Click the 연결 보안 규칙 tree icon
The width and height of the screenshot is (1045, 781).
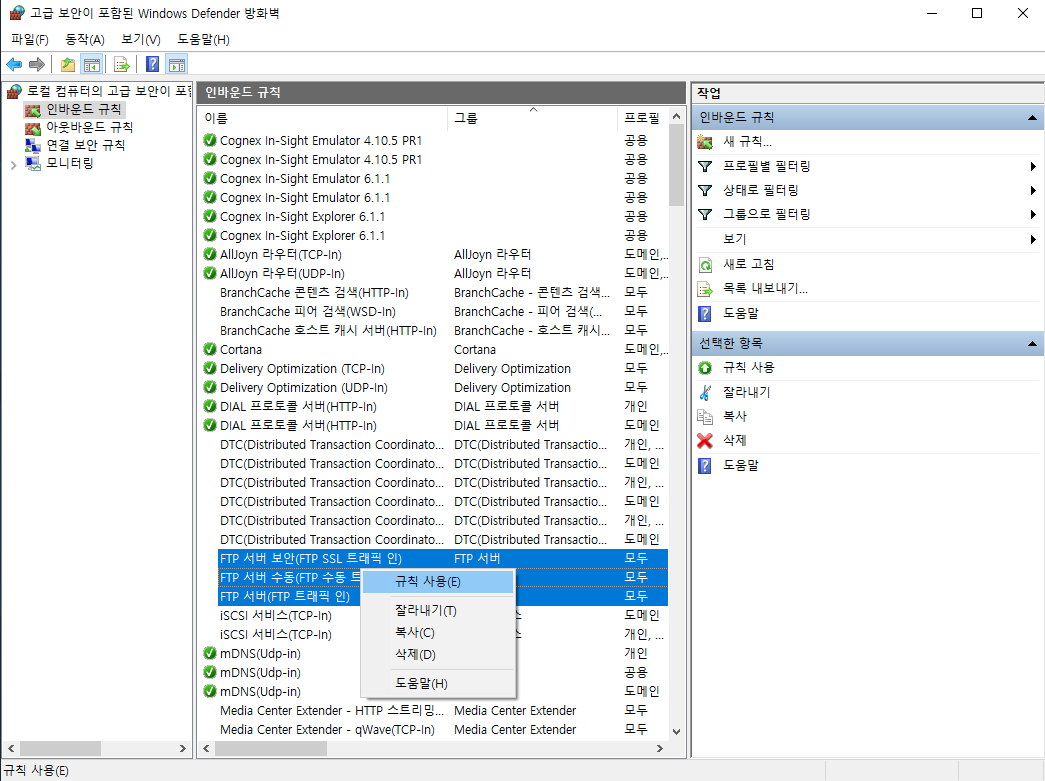tap(33, 145)
